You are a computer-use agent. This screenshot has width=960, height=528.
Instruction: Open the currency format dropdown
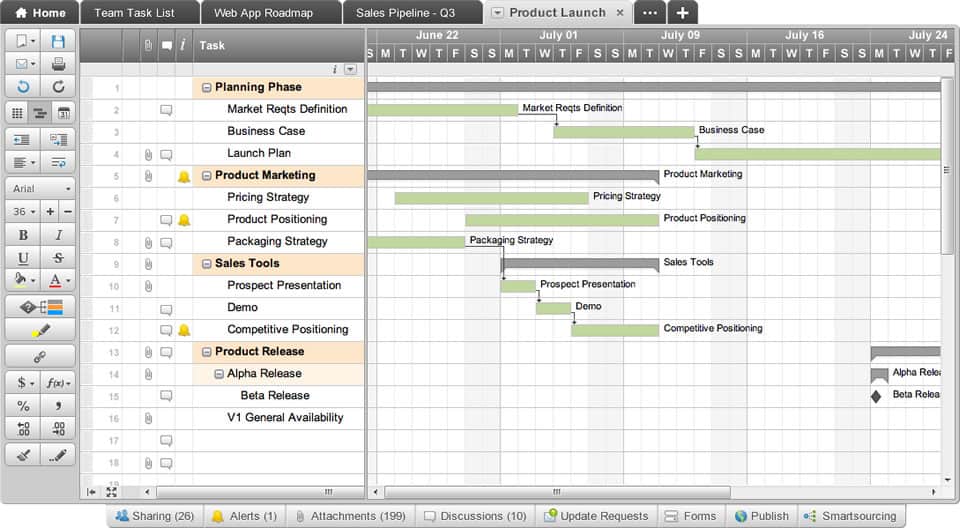tap(23, 383)
